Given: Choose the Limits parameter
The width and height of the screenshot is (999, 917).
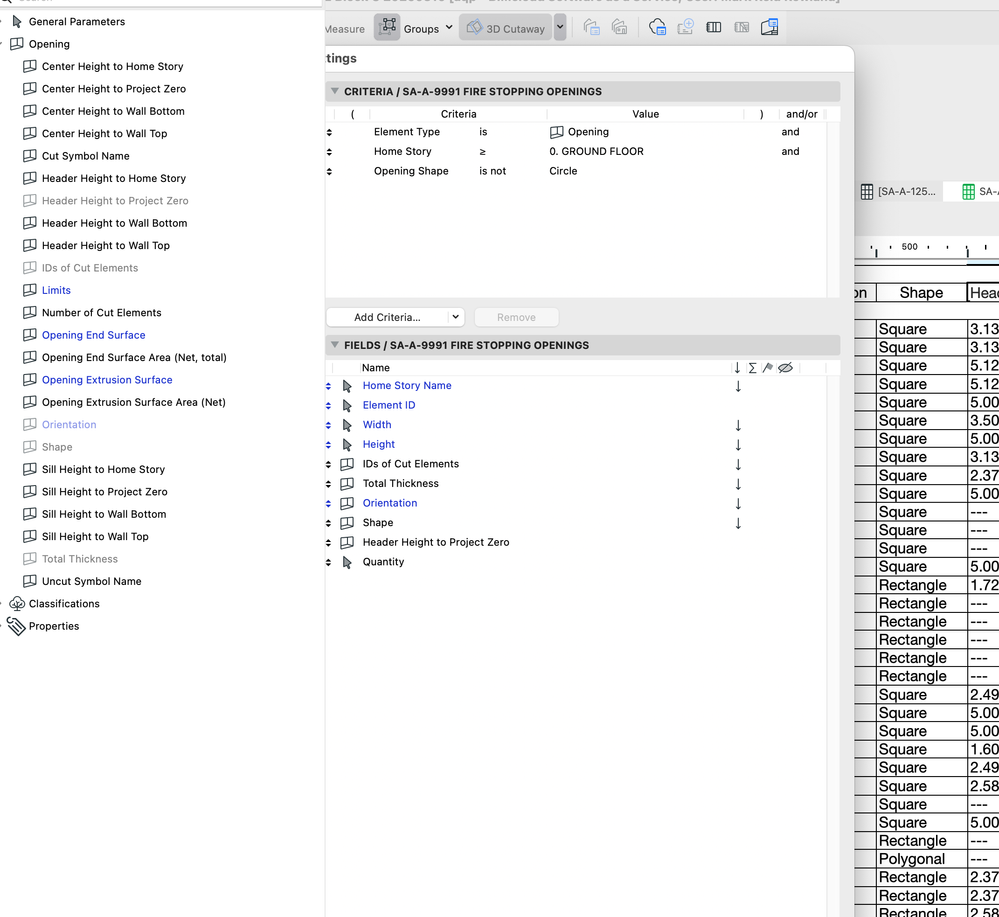Looking at the screenshot, I should pos(56,290).
